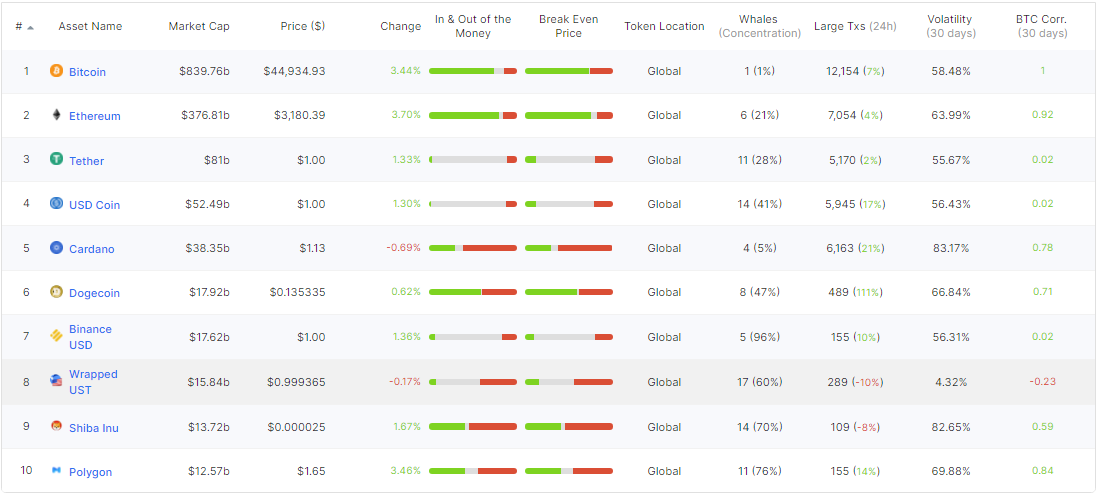The width and height of the screenshot is (1097, 495).
Task: Click the Cardano coin icon
Action: tap(57, 248)
